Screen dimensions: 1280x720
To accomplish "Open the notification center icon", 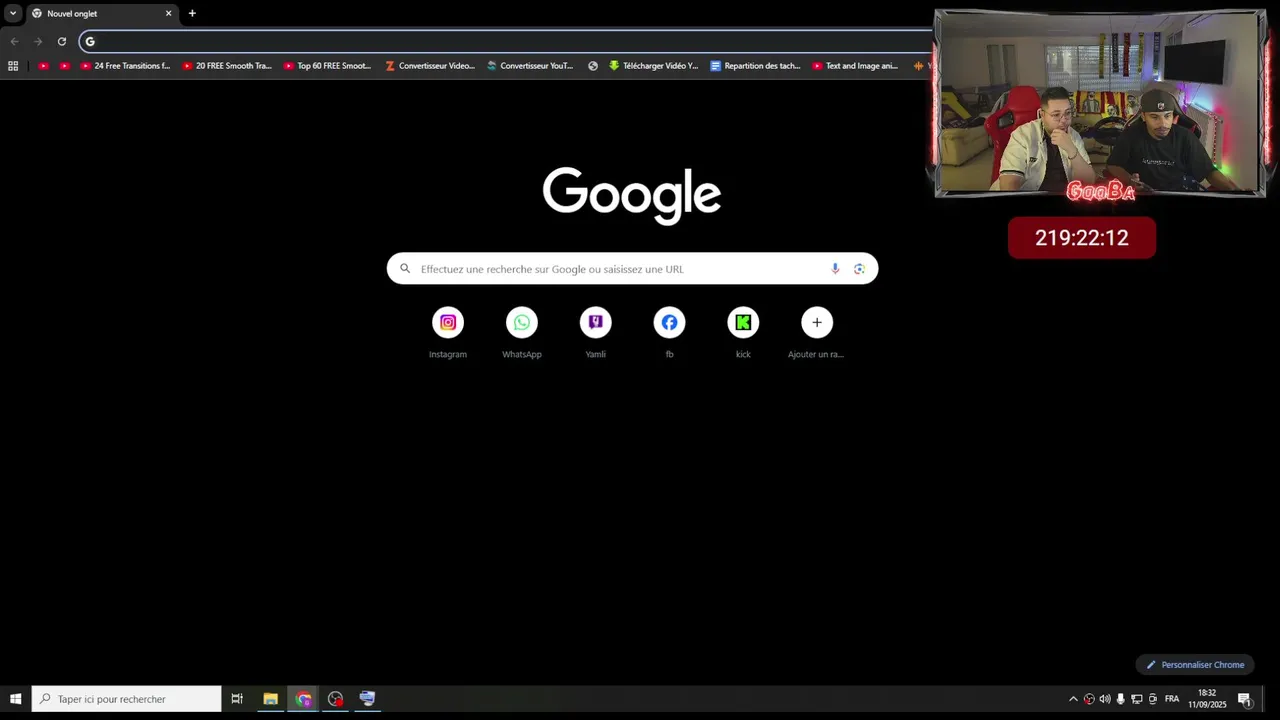I will click(x=1245, y=699).
